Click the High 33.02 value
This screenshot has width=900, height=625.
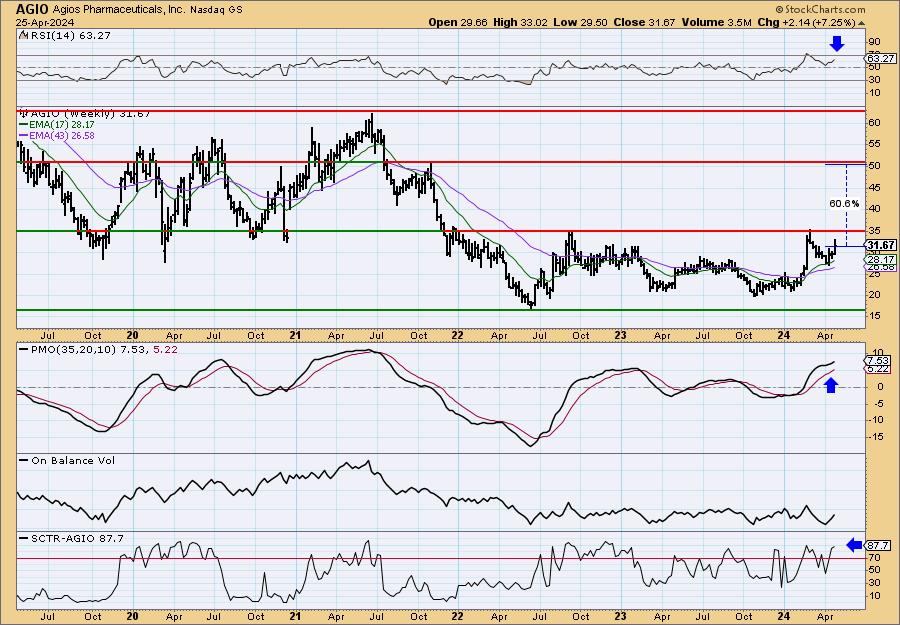521,22
